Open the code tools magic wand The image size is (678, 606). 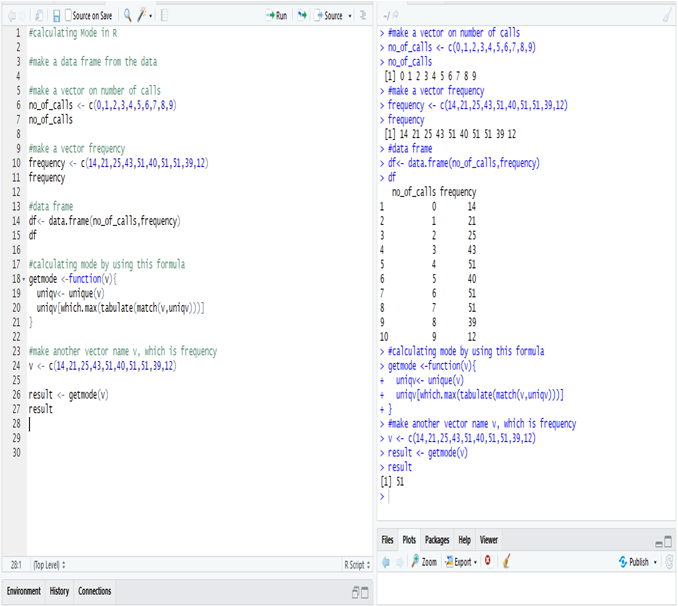(144, 16)
